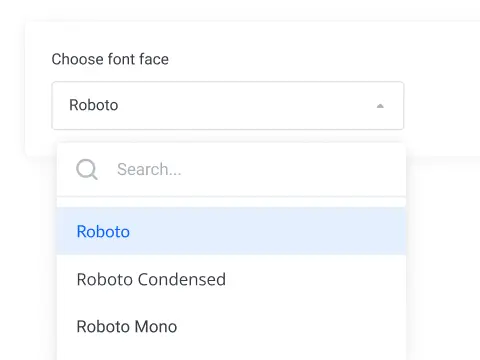Viewport: 480px width, 360px height.
Task: Choose the highlighted Roboto option
Action: tap(231, 231)
